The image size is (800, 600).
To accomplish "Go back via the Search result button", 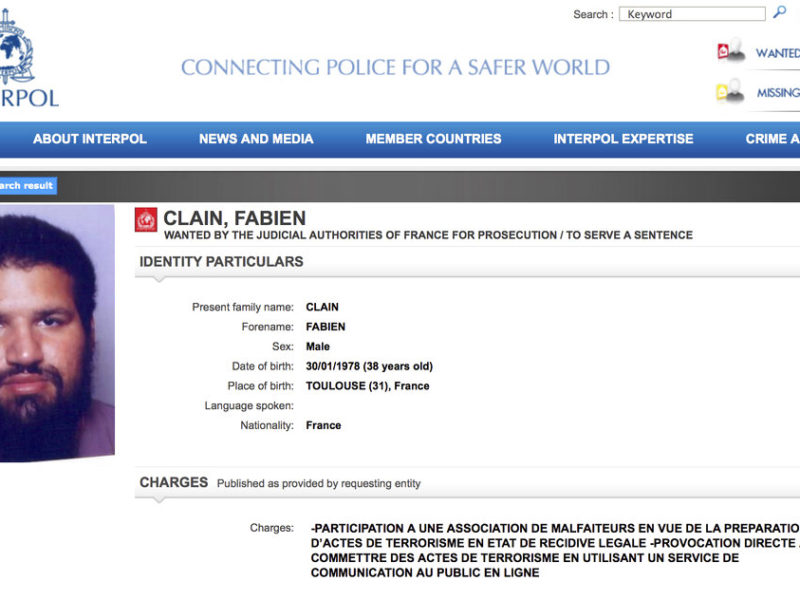I will coord(27,186).
